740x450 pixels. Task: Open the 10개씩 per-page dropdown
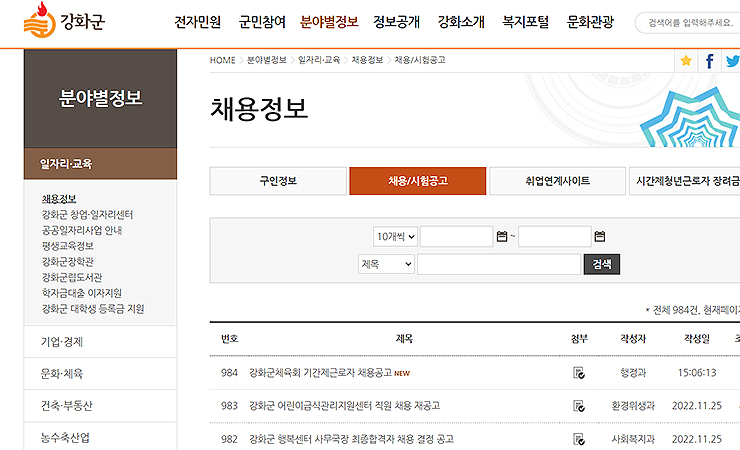click(x=395, y=236)
